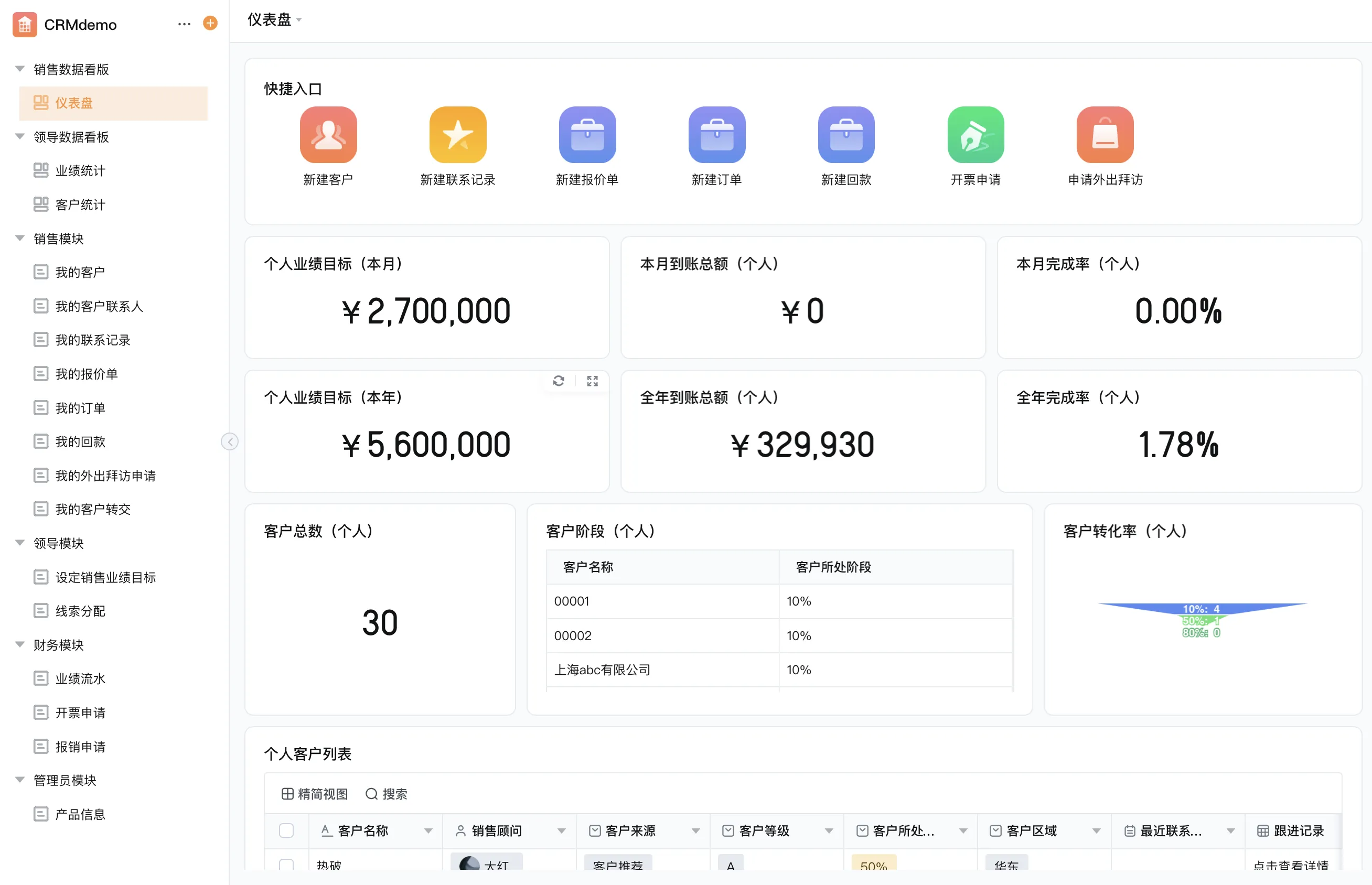This screenshot has width=1372, height=885.
Task: Open the 开票申请 pen icon
Action: (976, 134)
